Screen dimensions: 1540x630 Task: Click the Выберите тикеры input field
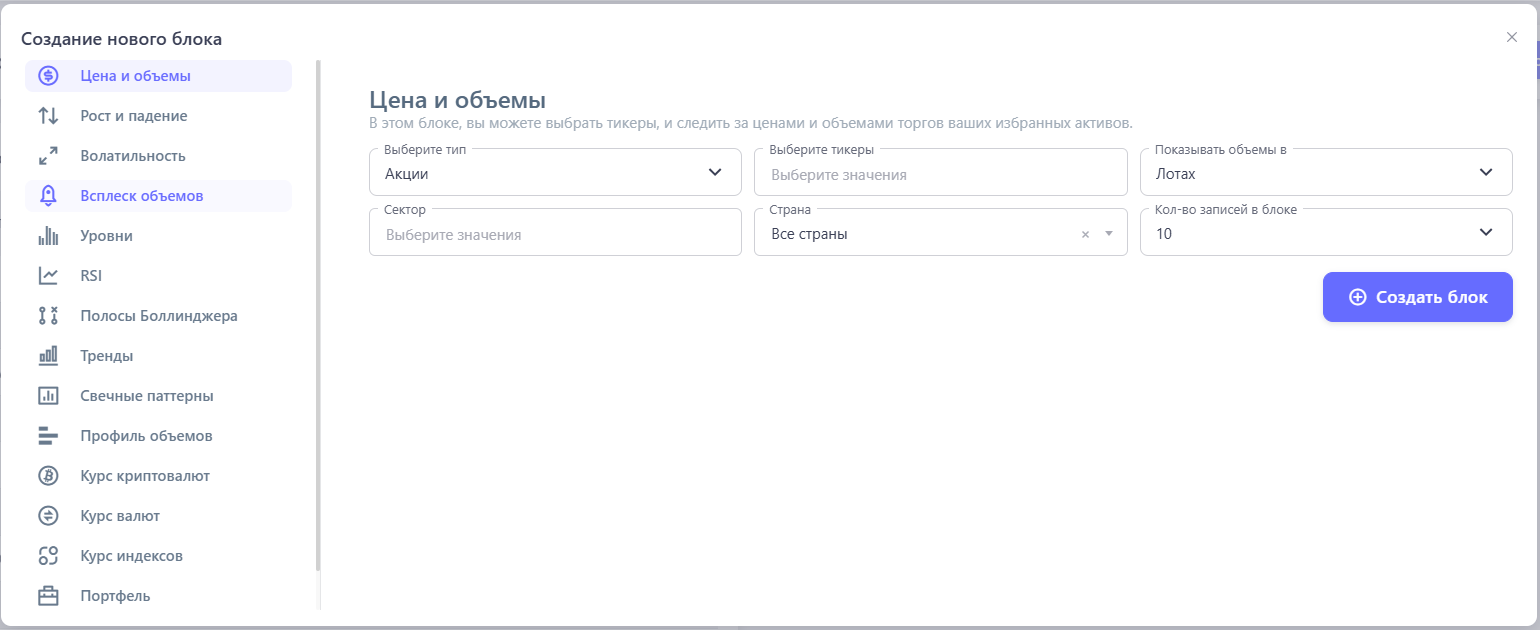(x=940, y=174)
